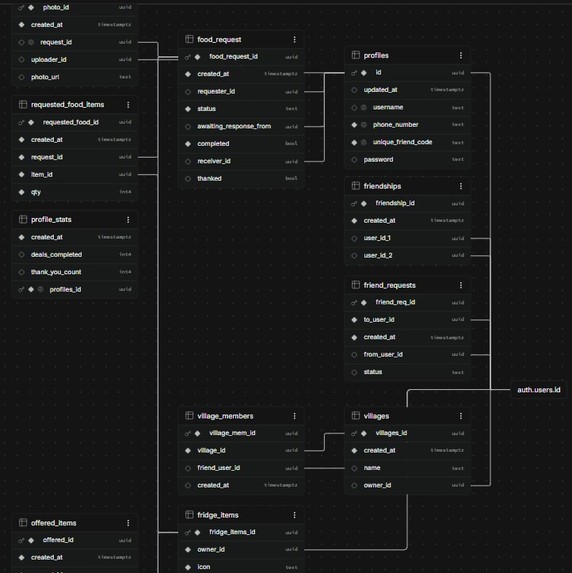The width and height of the screenshot is (572, 573).
Task: Click the owner_id column in fridge_items
Action: coord(241,550)
